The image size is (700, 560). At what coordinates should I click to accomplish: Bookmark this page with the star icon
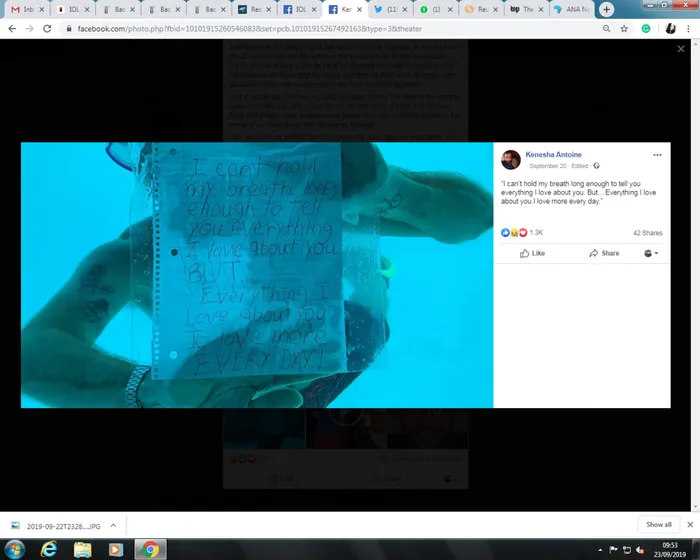(x=625, y=28)
